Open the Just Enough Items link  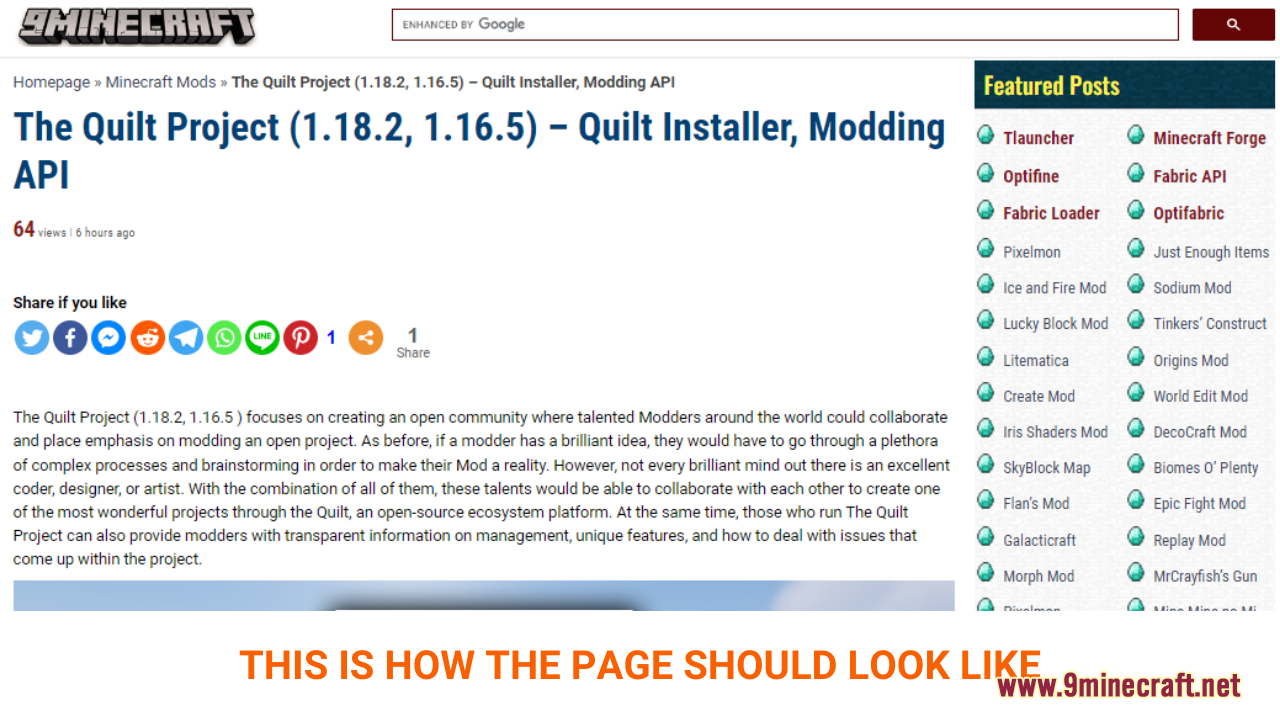coord(1211,252)
